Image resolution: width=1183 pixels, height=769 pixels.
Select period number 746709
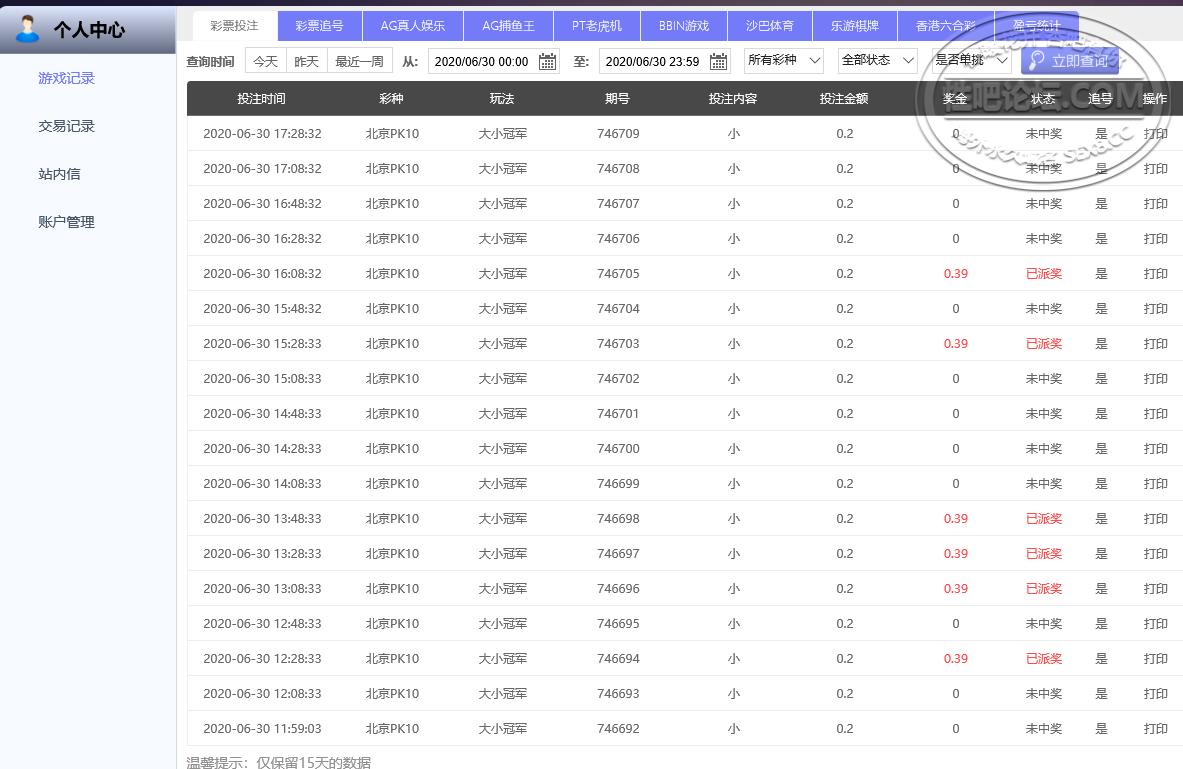tap(618, 134)
